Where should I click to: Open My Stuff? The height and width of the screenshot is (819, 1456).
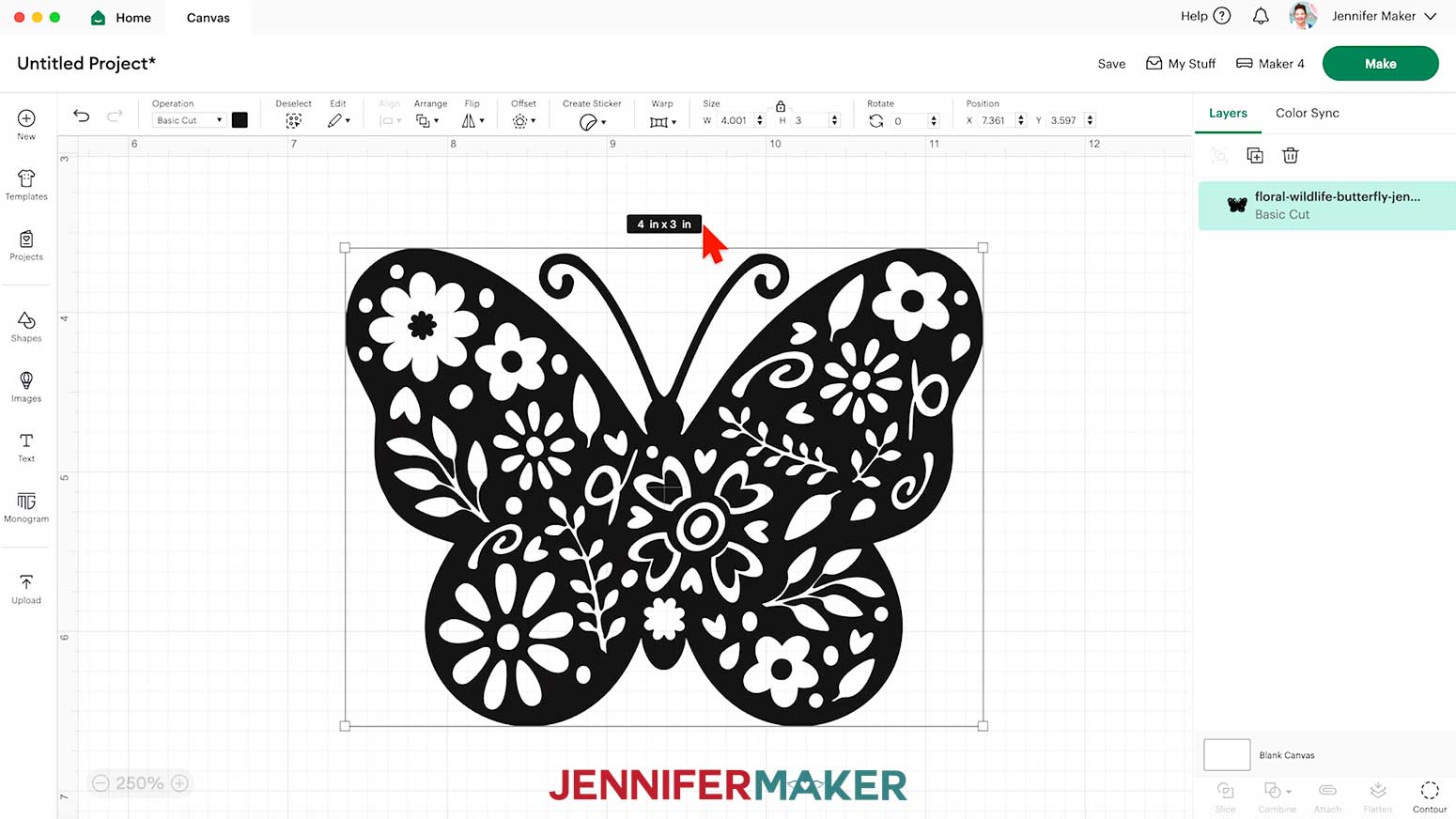(x=1181, y=64)
